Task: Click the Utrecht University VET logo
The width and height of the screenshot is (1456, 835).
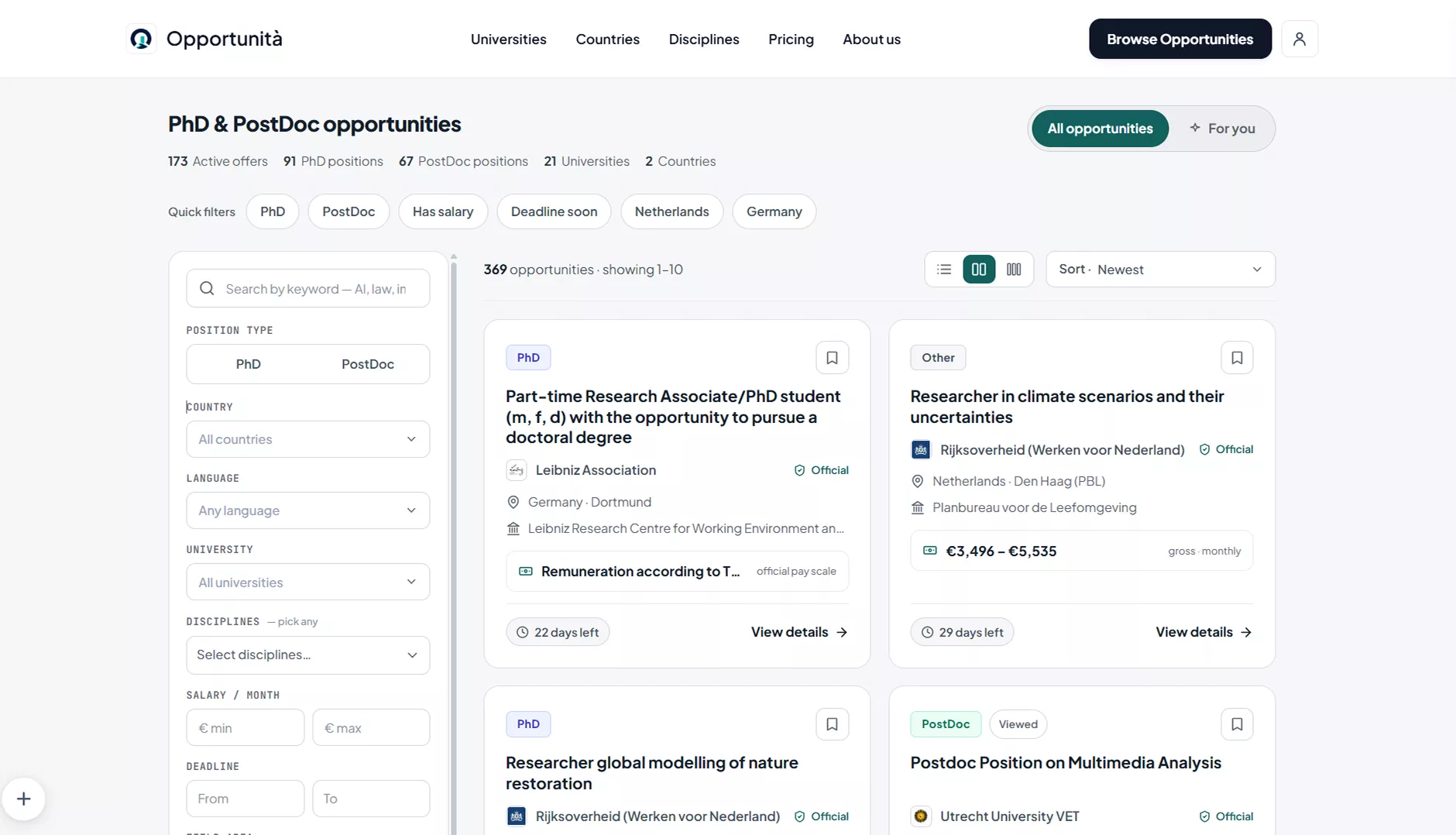Action: tap(921, 816)
